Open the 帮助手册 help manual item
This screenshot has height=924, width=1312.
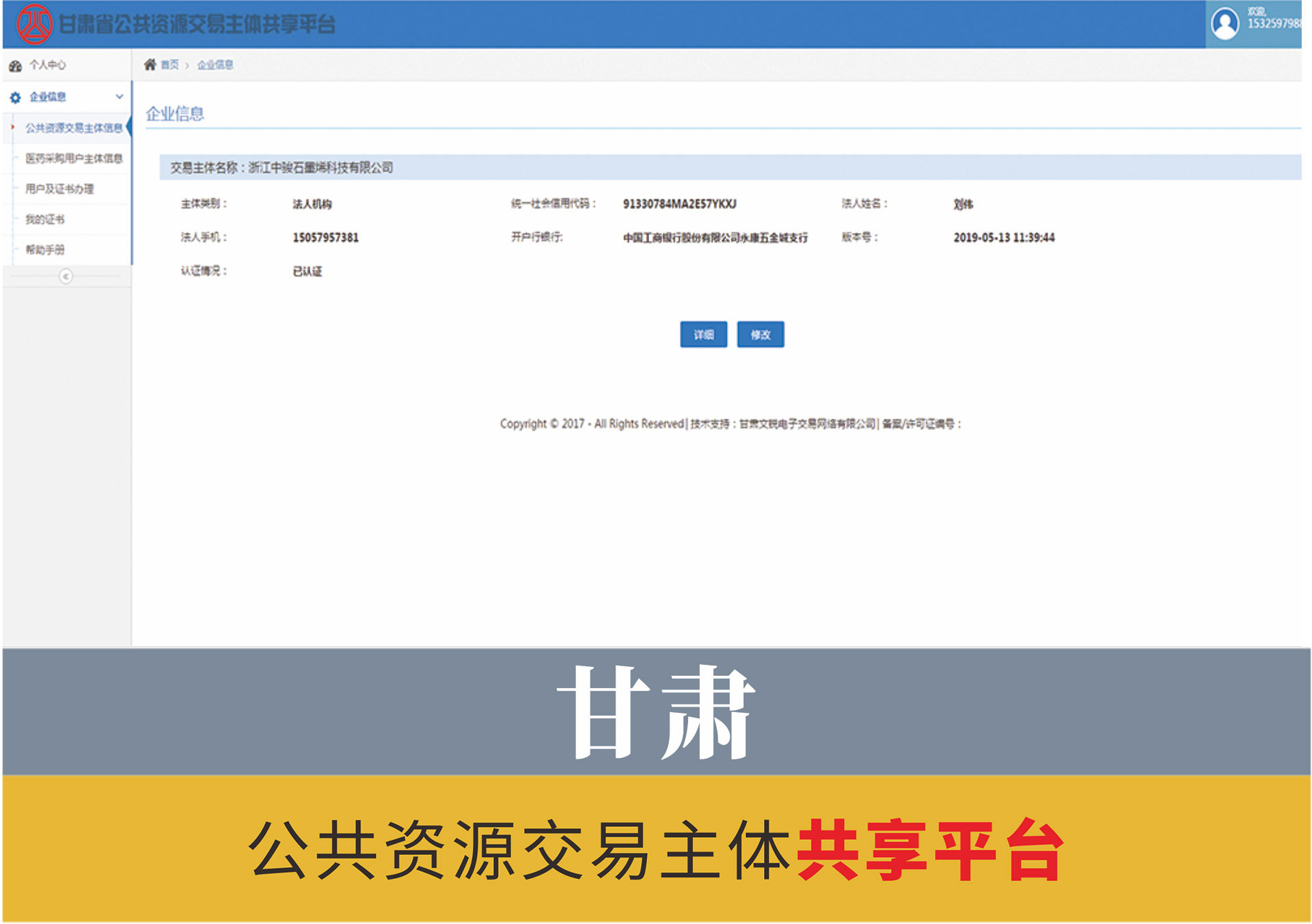click(45, 249)
